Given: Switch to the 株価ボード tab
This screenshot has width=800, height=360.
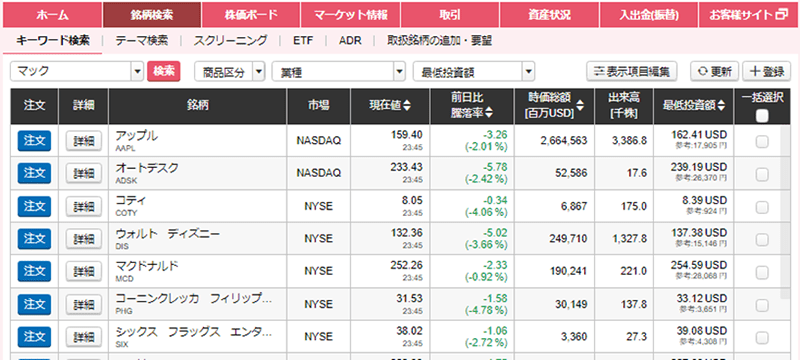Looking at the screenshot, I should [x=251, y=14].
